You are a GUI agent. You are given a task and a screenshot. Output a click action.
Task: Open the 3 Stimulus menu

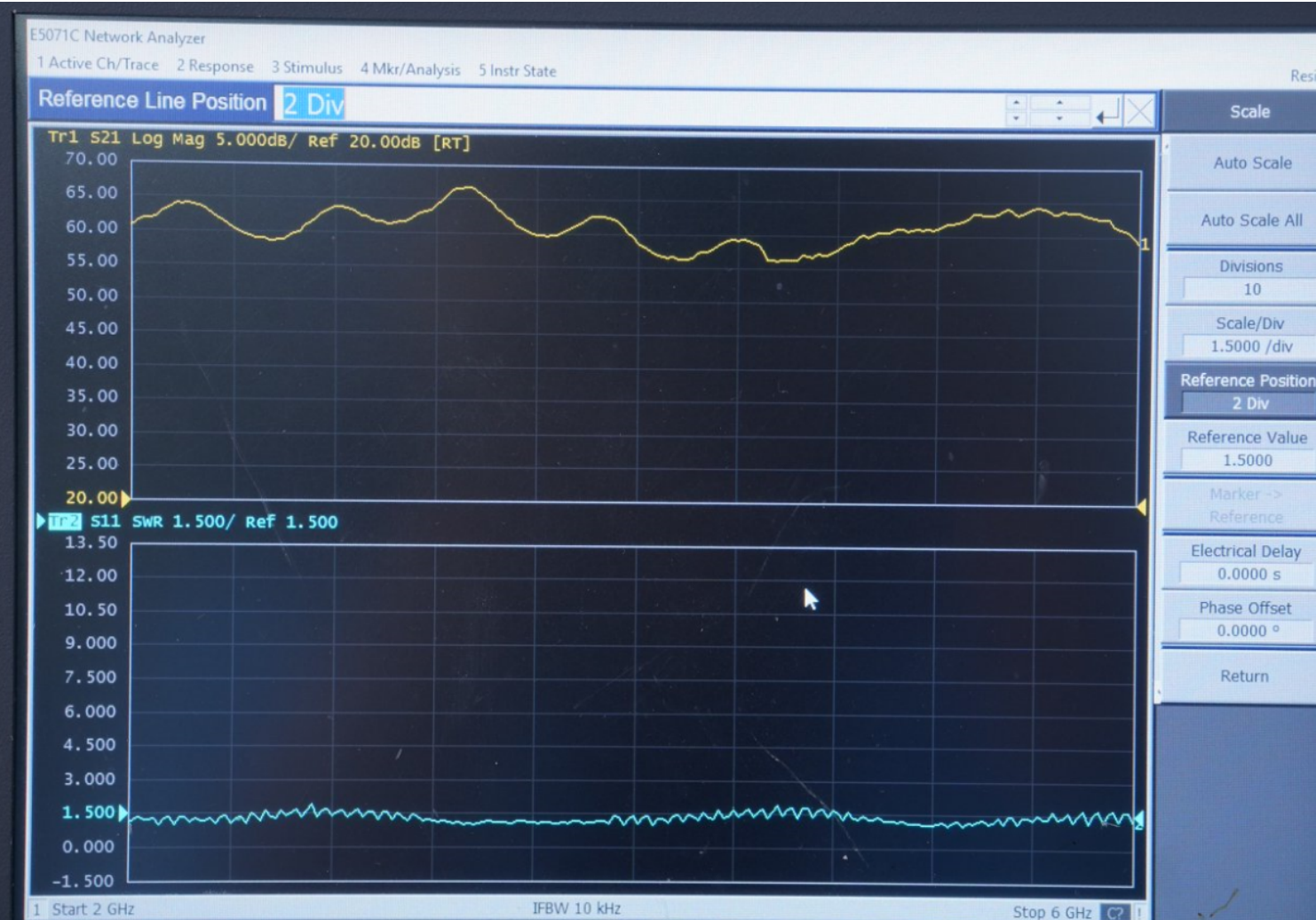click(306, 67)
